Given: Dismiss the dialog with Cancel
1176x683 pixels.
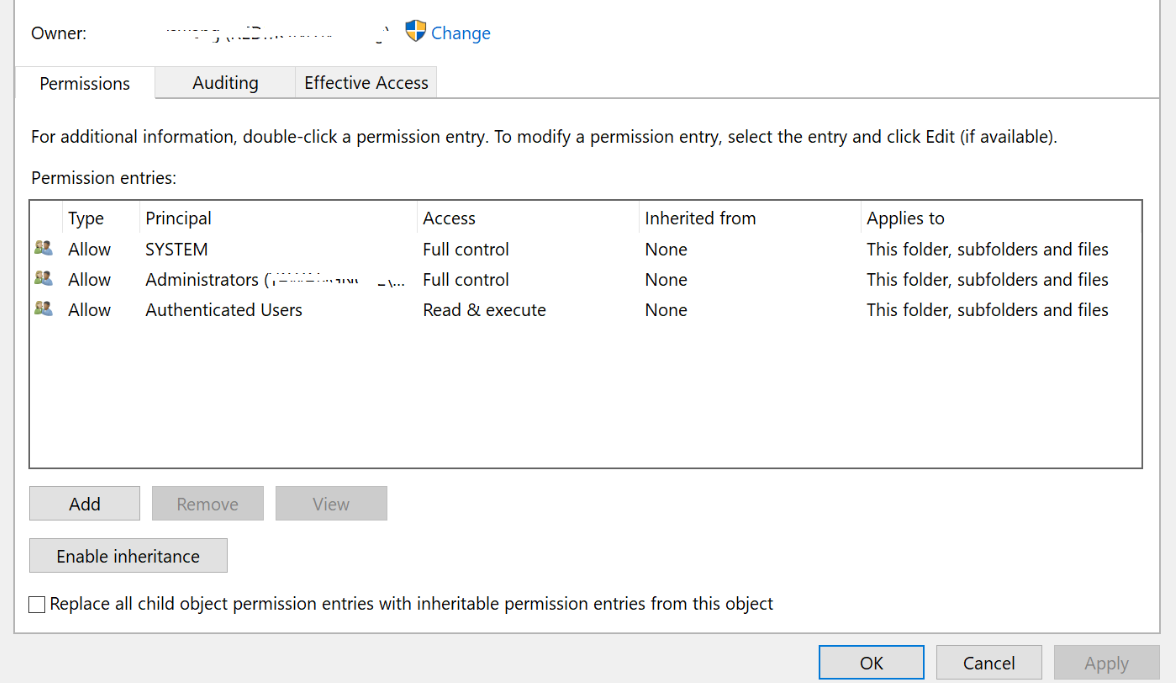Looking at the screenshot, I should [988, 662].
